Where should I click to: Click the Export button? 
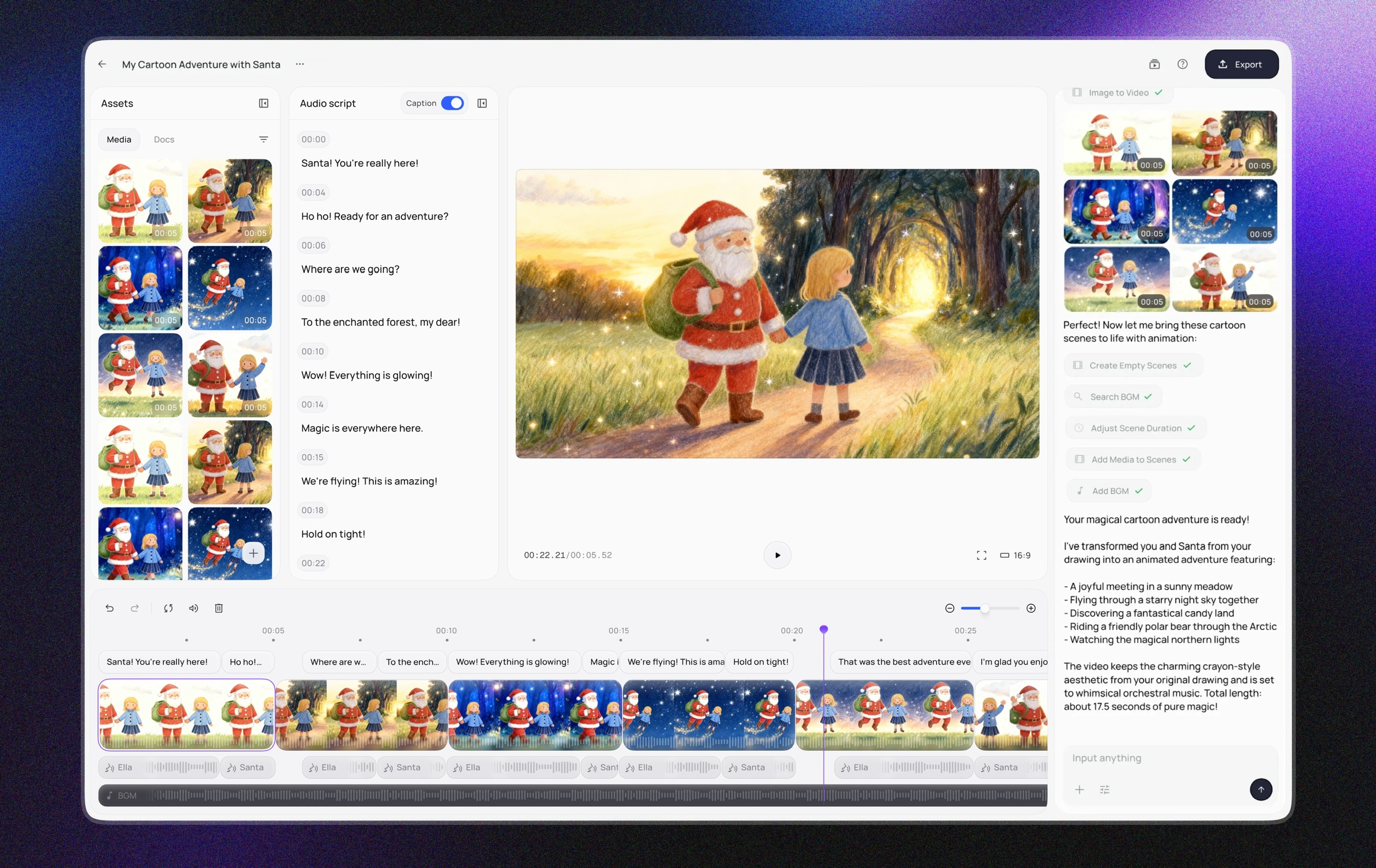(1241, 64)
